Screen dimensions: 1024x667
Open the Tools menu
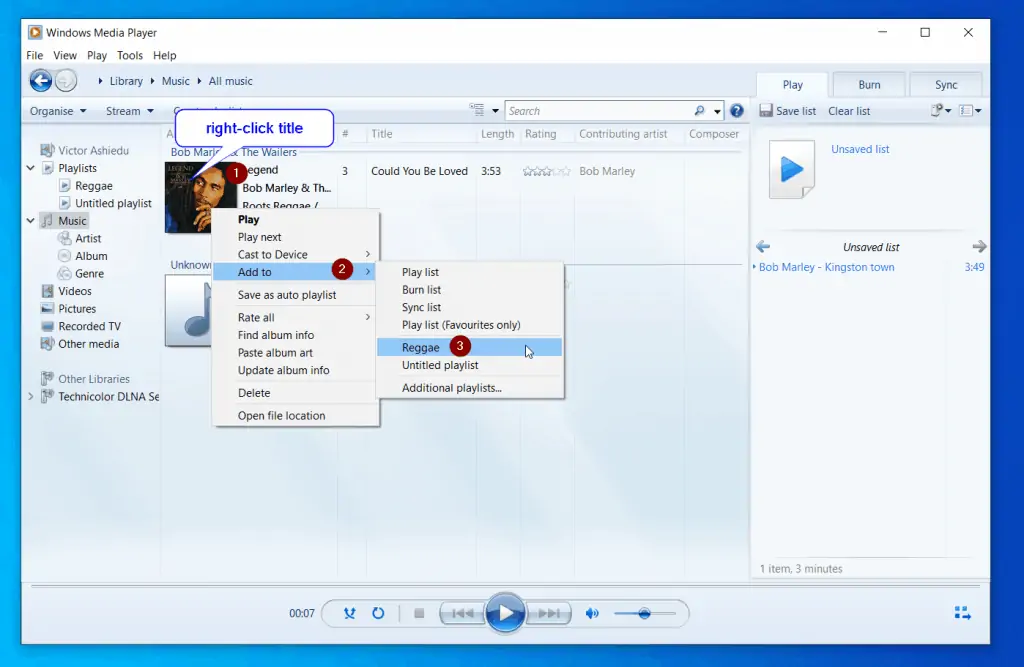click(x=129, y=55)
